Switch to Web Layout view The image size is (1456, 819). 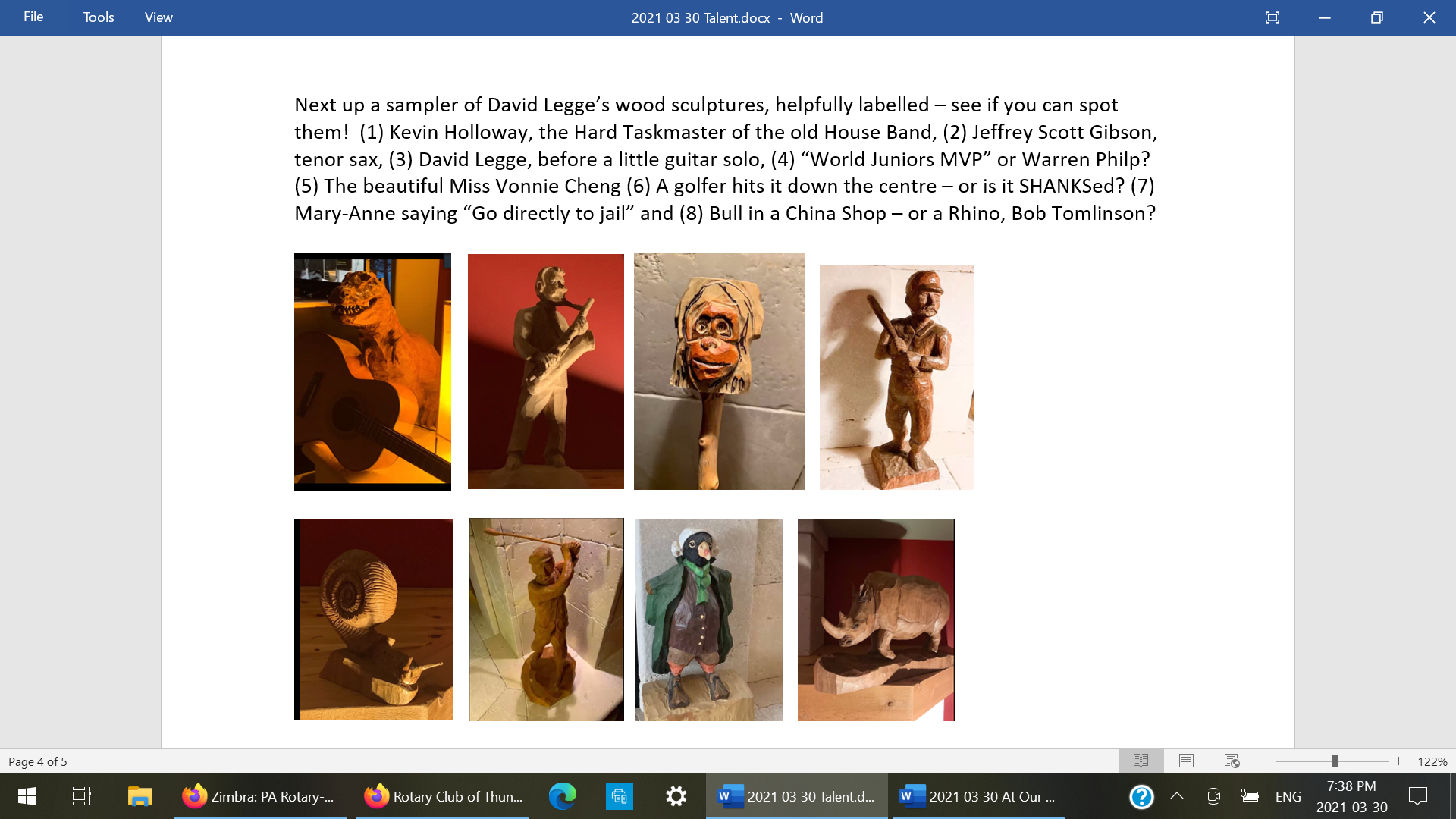(1232, 761)
